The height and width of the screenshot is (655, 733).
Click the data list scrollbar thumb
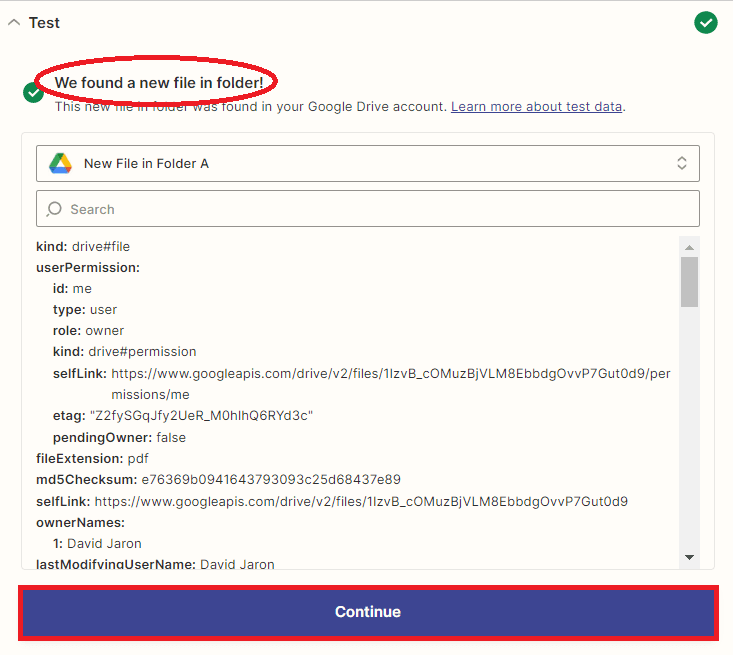pos(689,281)
